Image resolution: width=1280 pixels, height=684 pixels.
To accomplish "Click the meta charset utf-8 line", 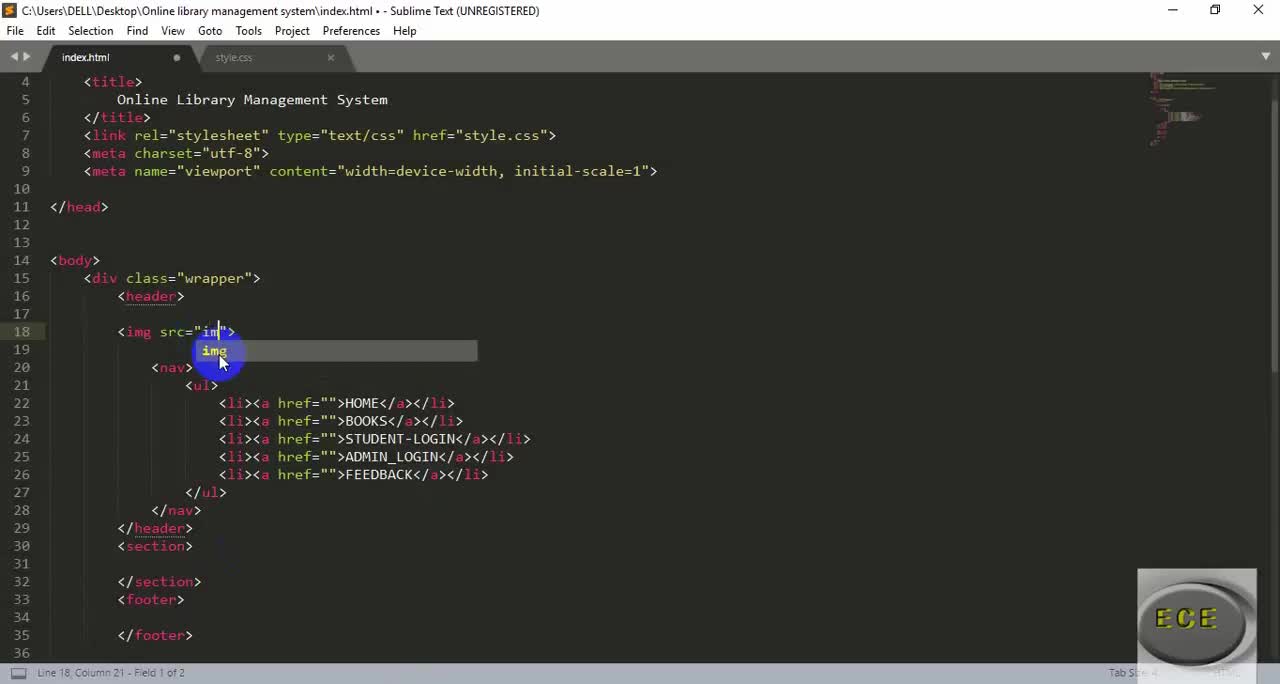I will tap(176, 154).
